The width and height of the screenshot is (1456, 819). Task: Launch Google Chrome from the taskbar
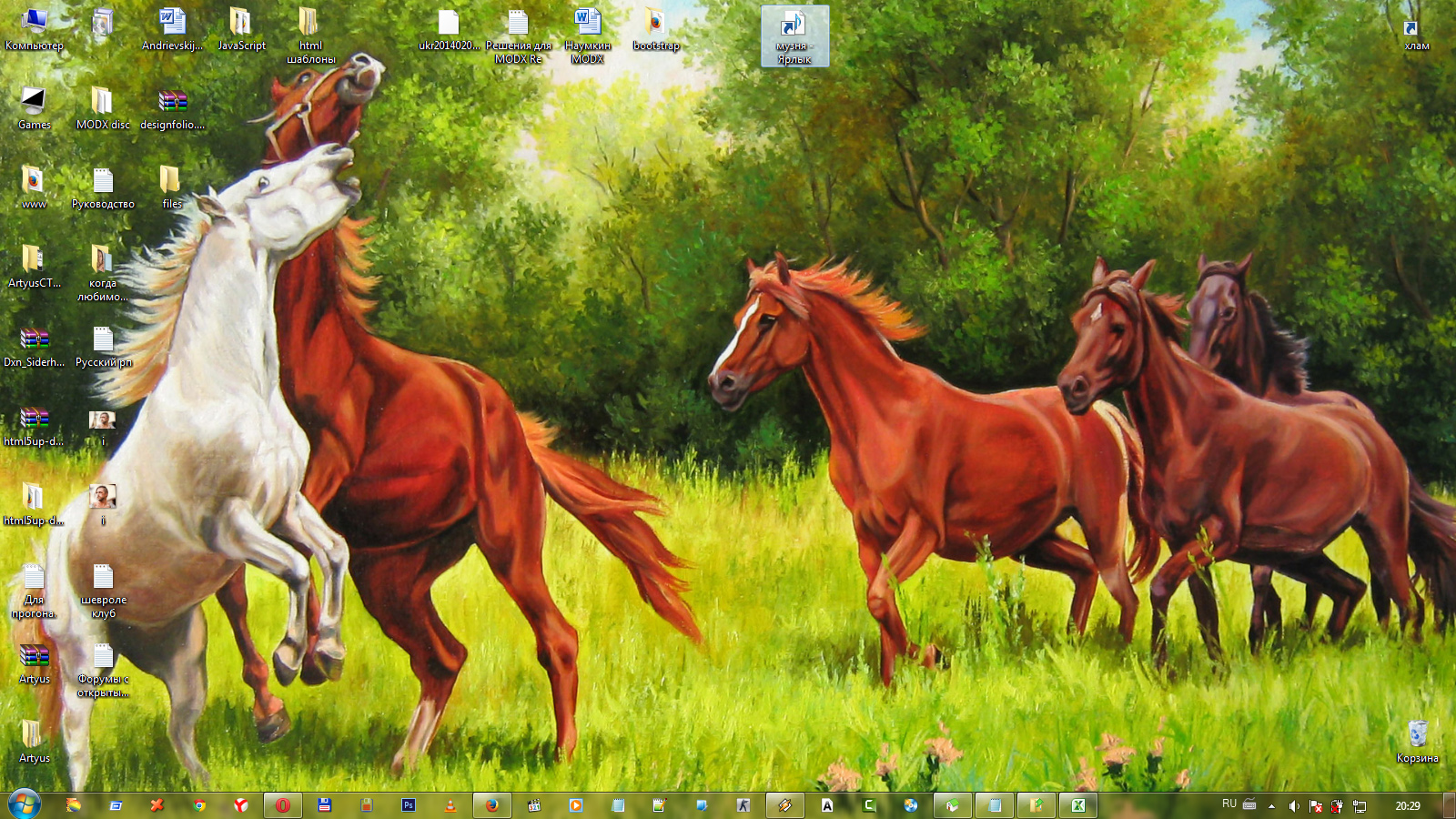pos(198,805)
